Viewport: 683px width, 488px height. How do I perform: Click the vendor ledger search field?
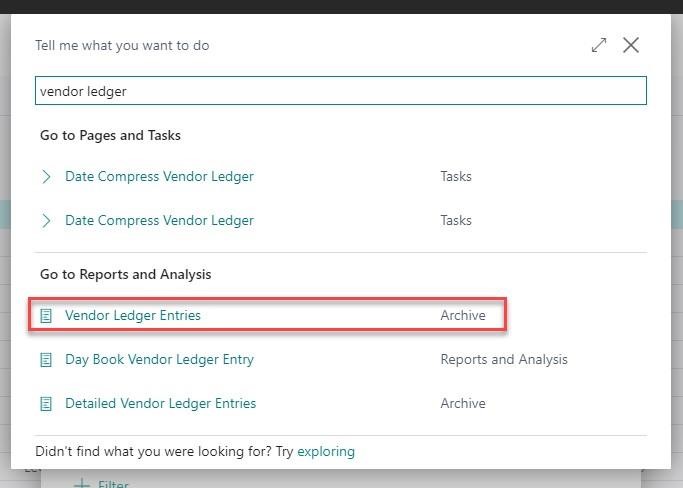click(340, 91)
